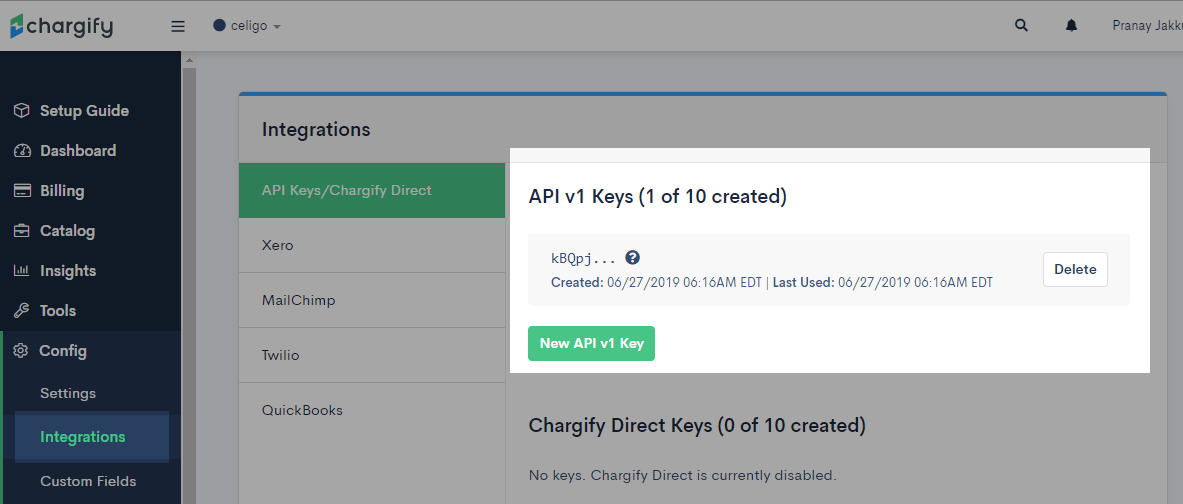Click the Tools wrench icon
The height and width of the screenshot is (504, 1183).
21,311
